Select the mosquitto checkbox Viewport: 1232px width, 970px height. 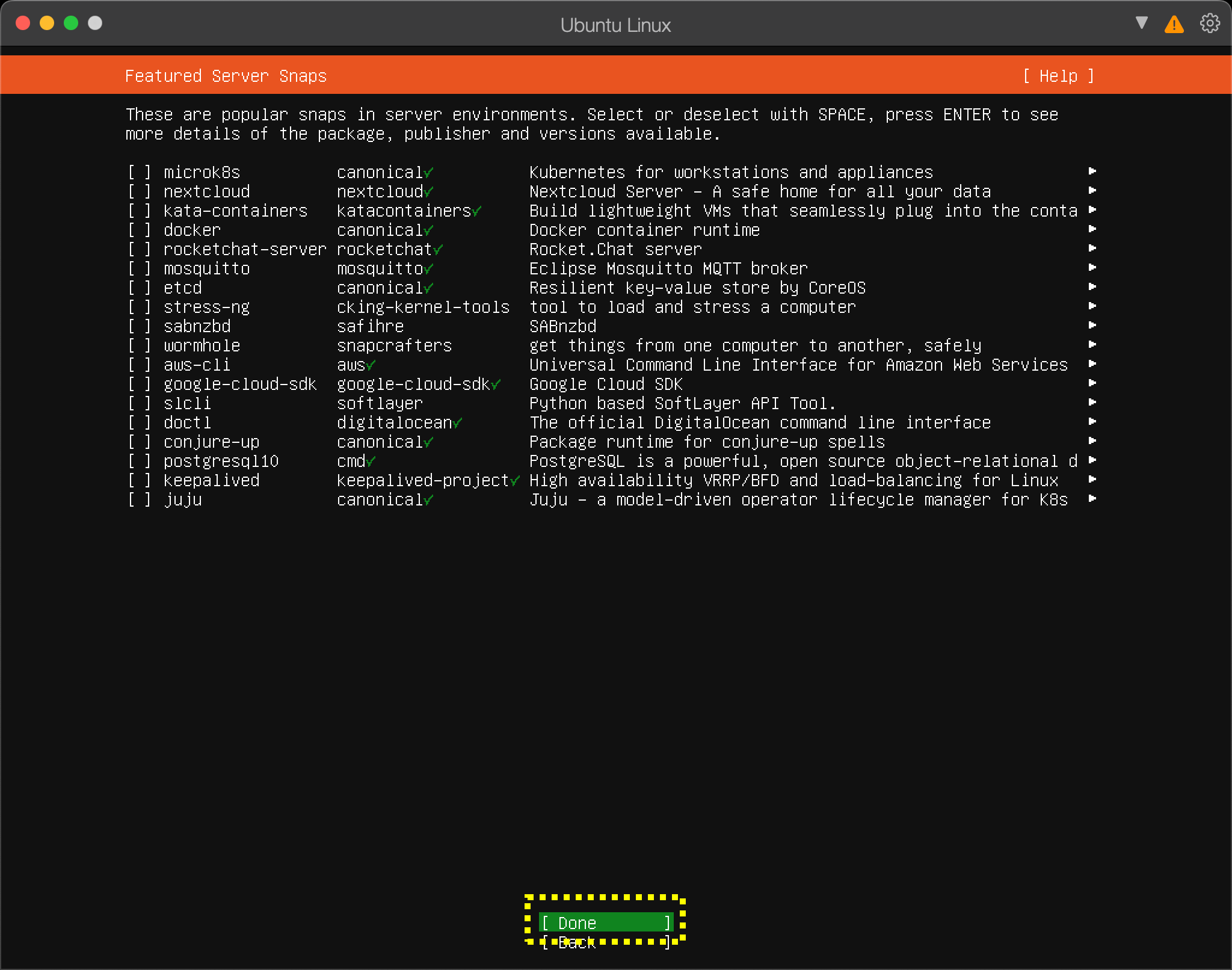(x=139, y=269)
